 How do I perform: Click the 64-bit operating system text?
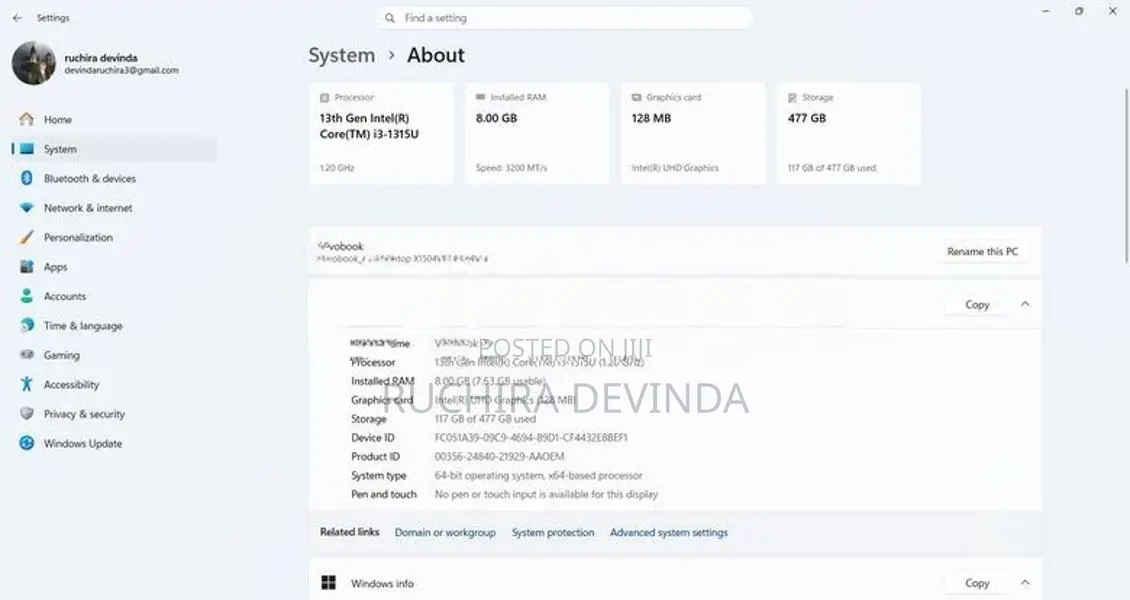(x=538, y=475)
